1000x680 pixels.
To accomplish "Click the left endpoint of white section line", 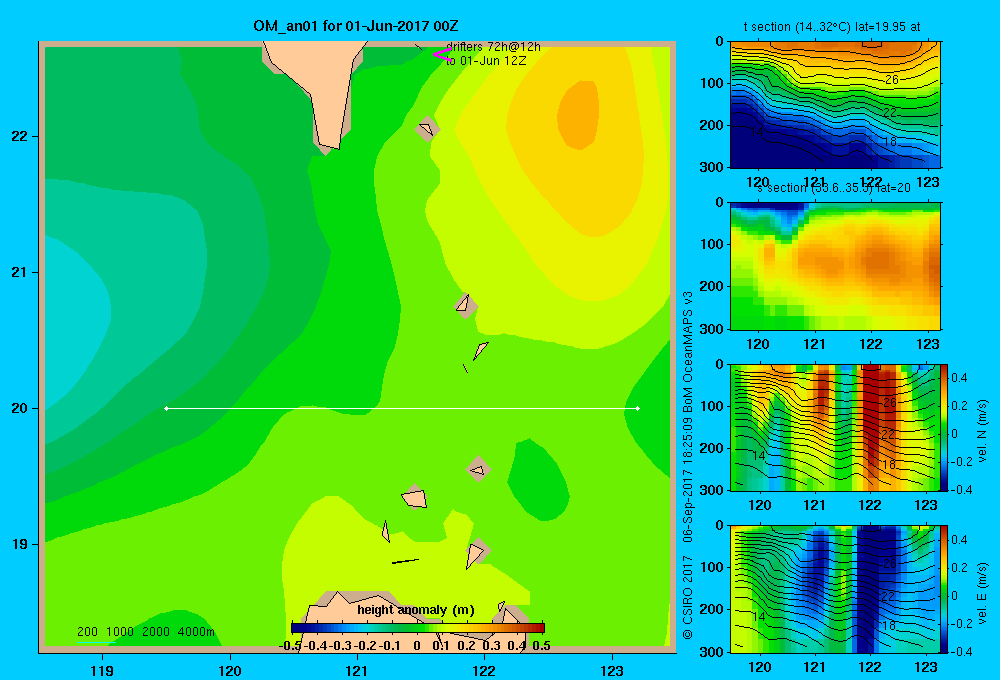I will [x=166, y=408].
